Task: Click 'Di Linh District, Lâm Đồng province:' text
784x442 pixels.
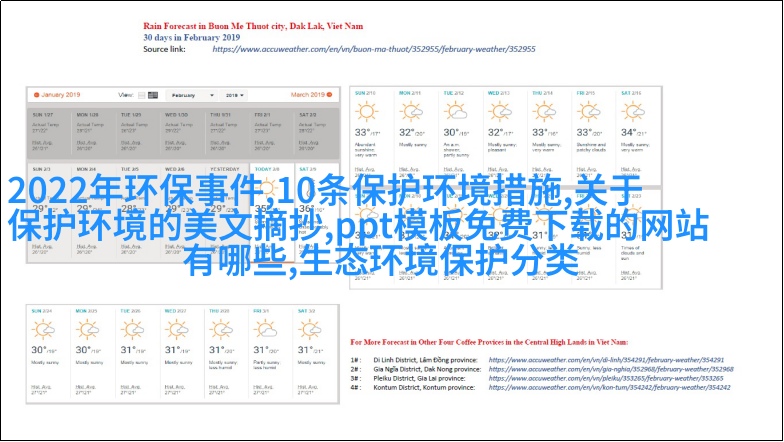Action: [x=426, y=360]
